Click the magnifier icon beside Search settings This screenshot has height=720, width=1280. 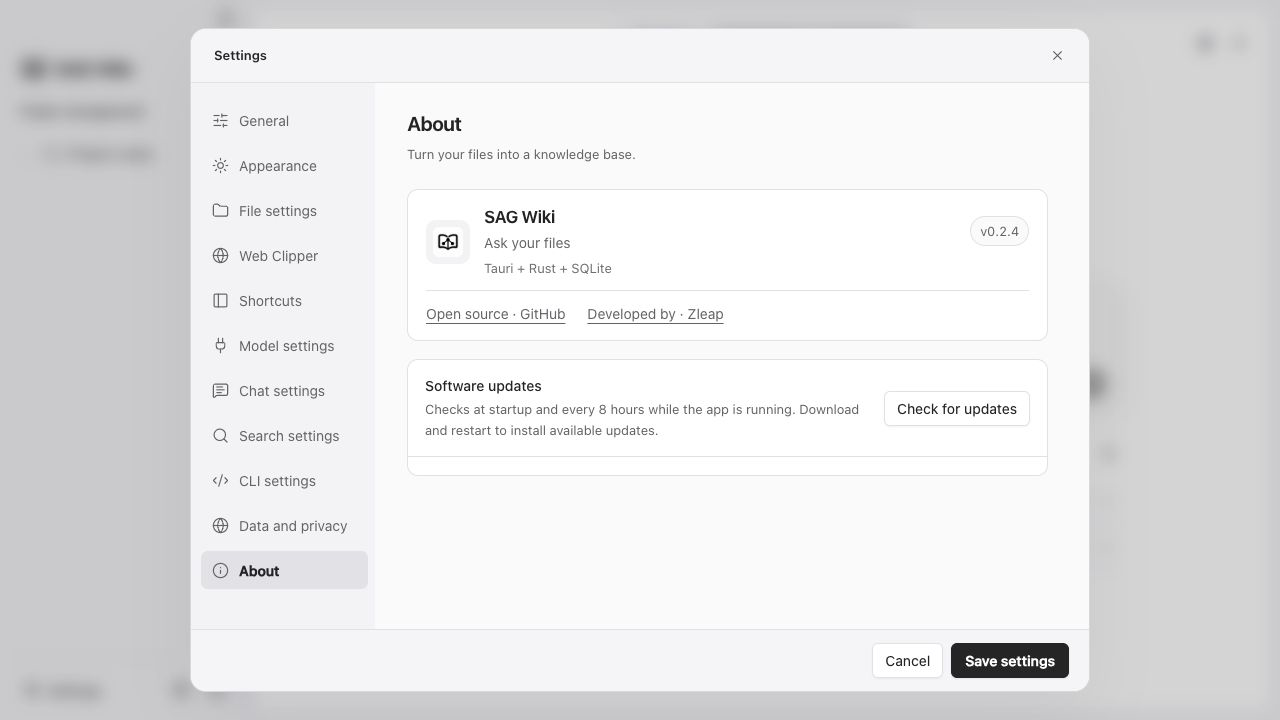[x=220, y=436]
